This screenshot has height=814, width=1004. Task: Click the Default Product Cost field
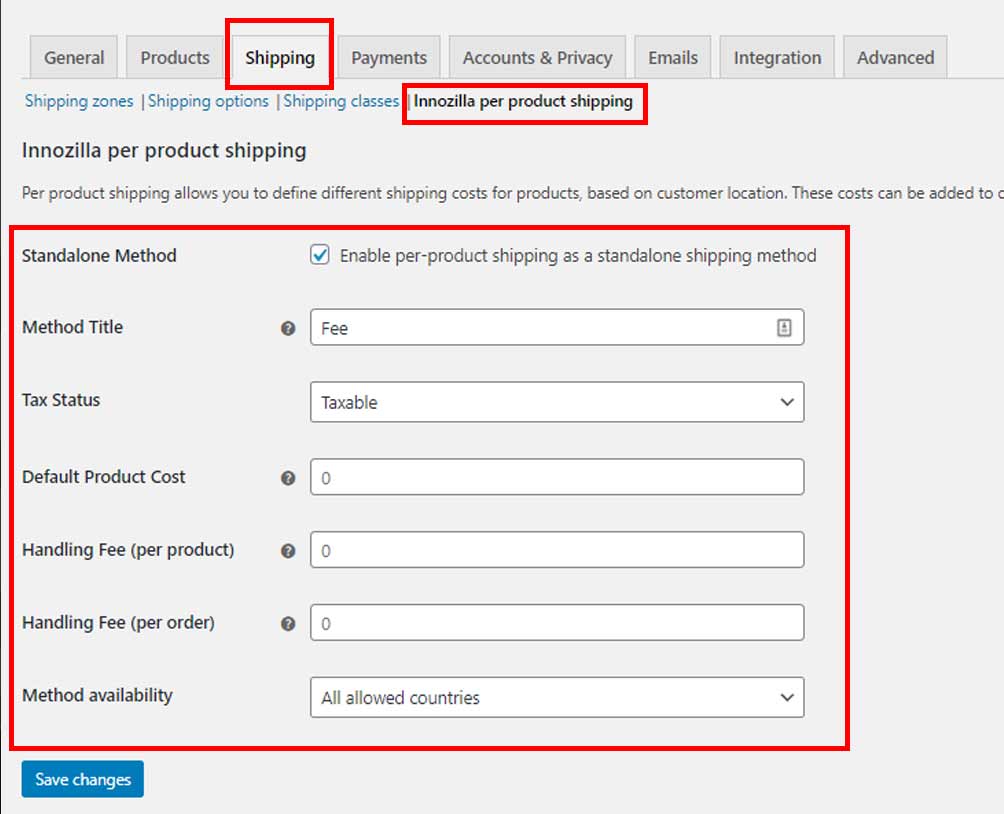coord(557,477)
